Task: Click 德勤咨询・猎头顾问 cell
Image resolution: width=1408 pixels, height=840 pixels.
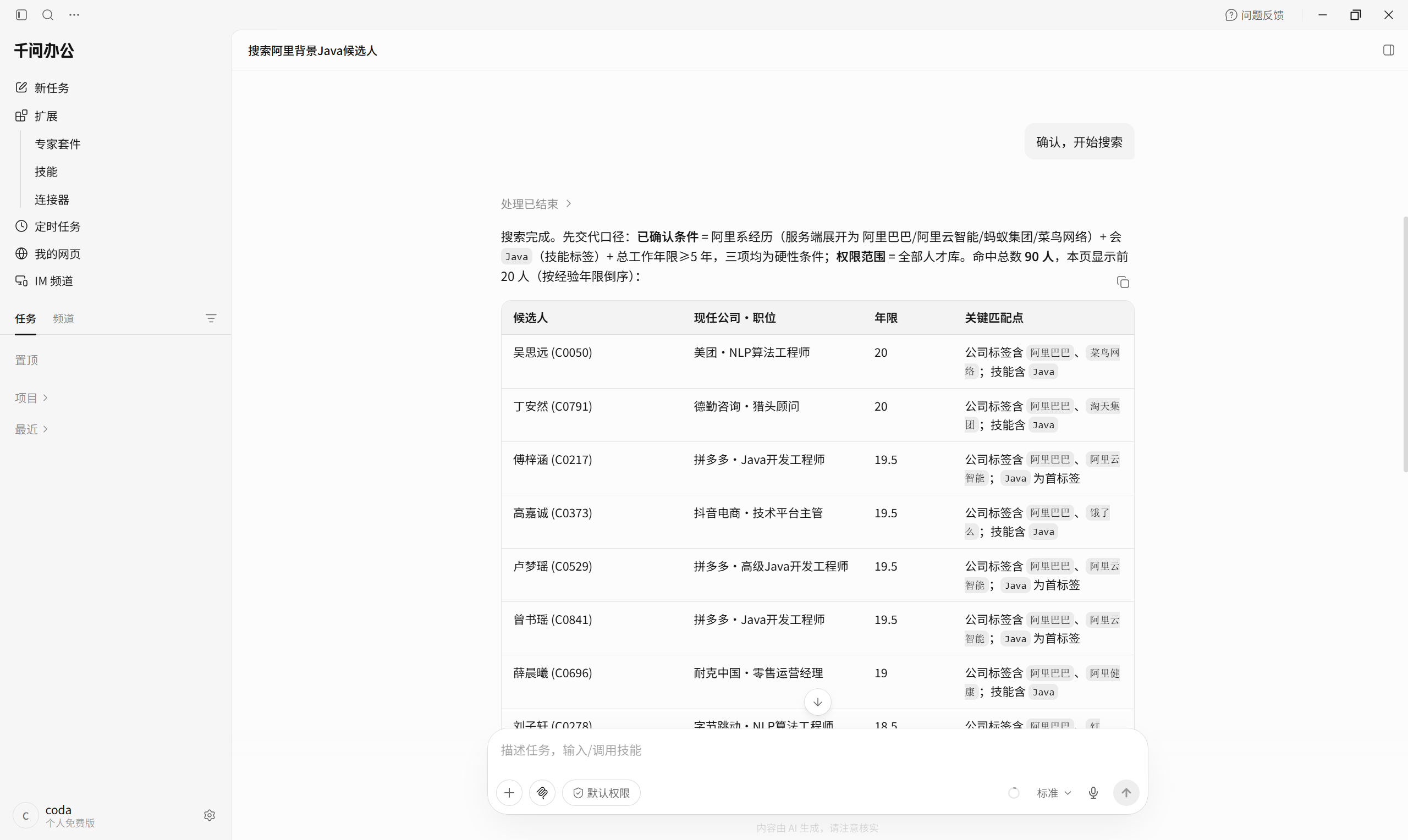Action: (x=747, y=406)
